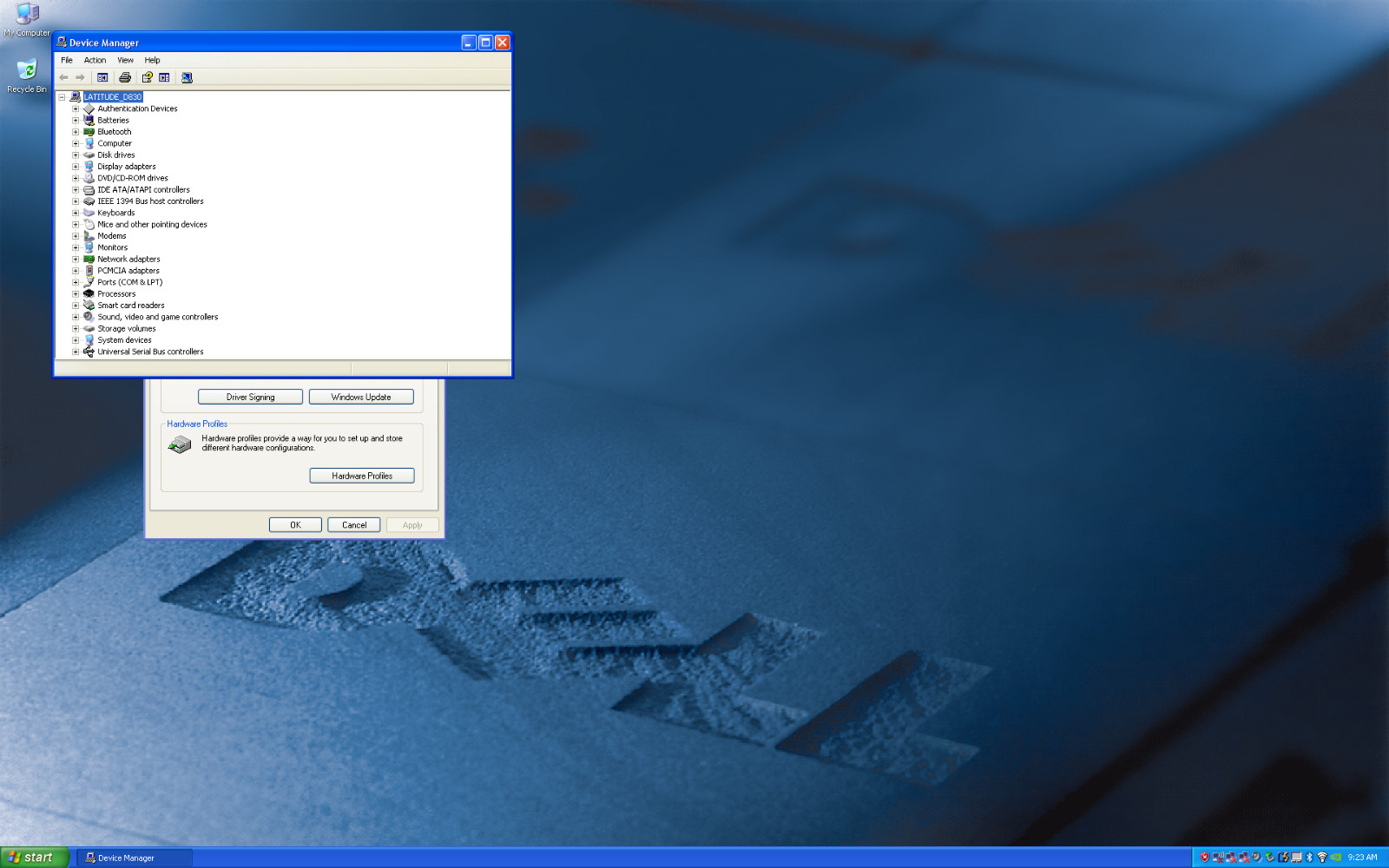
Task: Expand the Smart card readers node
Action: (76, 306)
